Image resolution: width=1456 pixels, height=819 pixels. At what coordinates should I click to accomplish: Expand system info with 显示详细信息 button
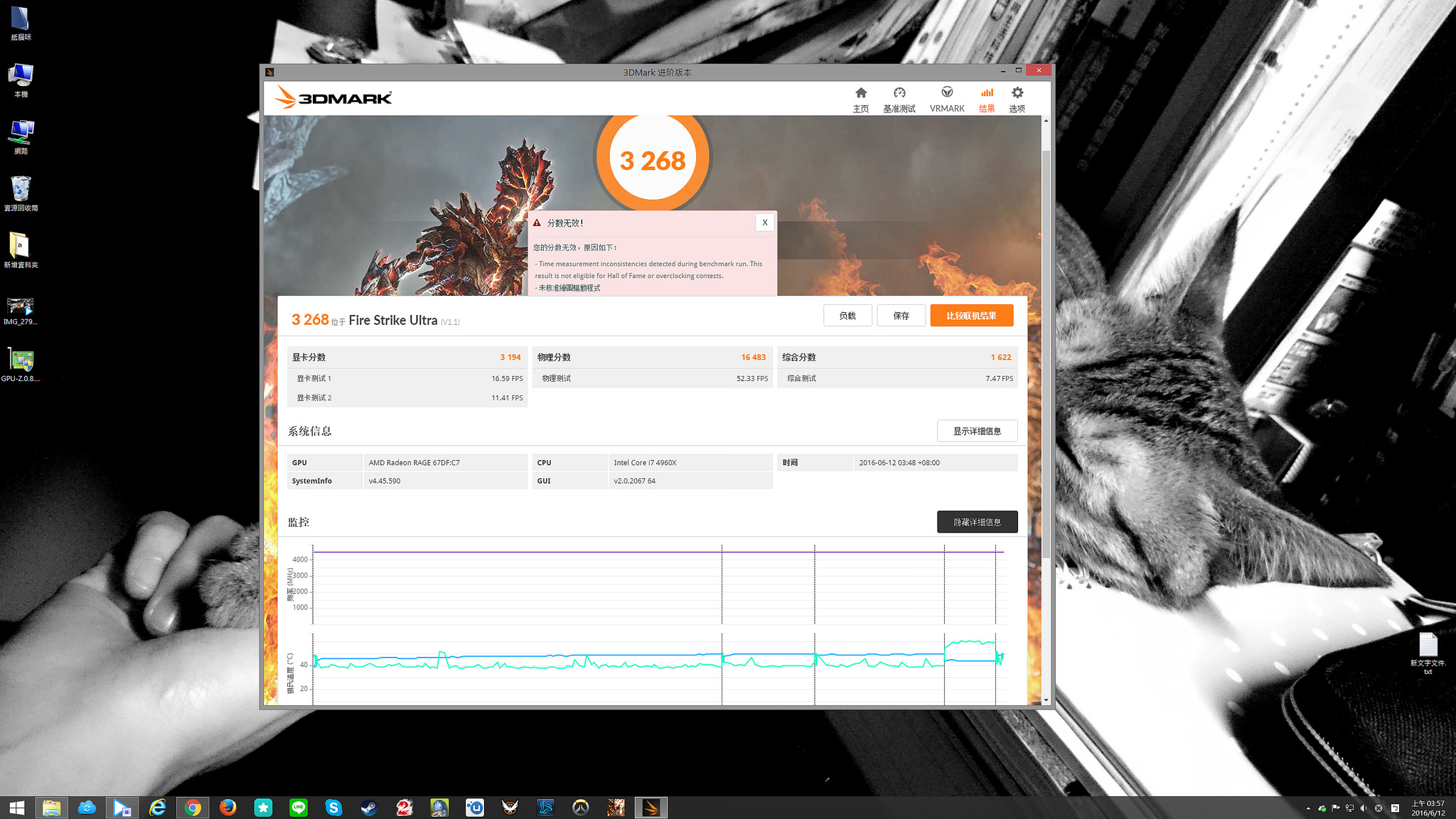coord(977,431)
